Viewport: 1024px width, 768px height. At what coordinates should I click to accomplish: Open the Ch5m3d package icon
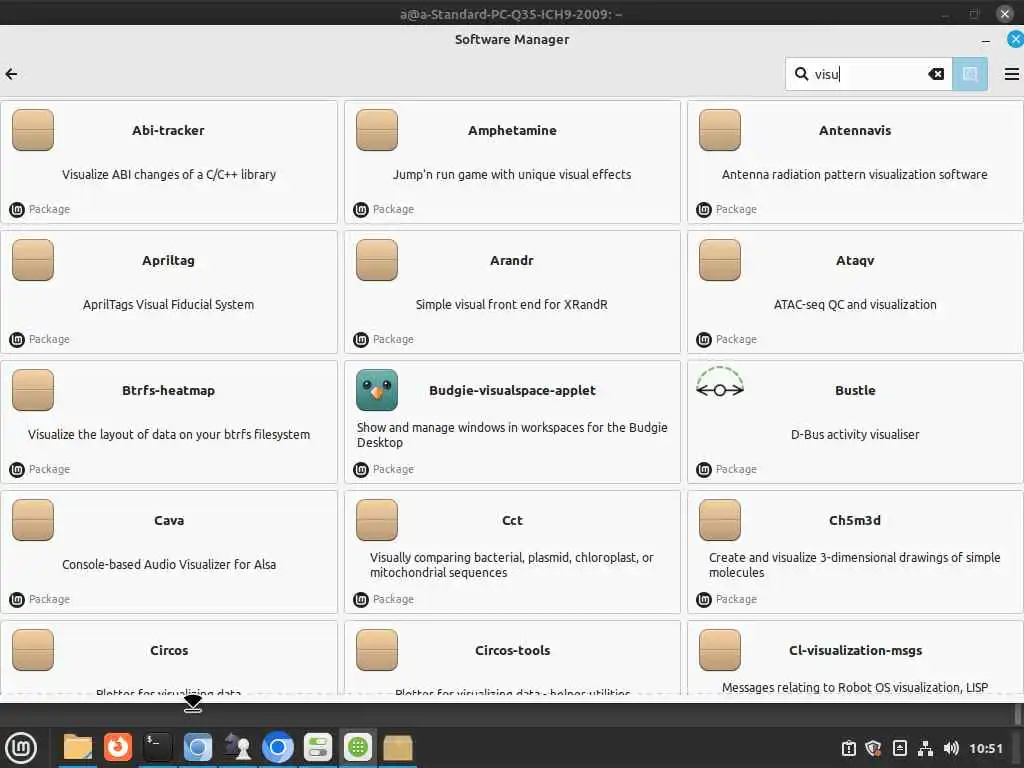tap(720, 520)
